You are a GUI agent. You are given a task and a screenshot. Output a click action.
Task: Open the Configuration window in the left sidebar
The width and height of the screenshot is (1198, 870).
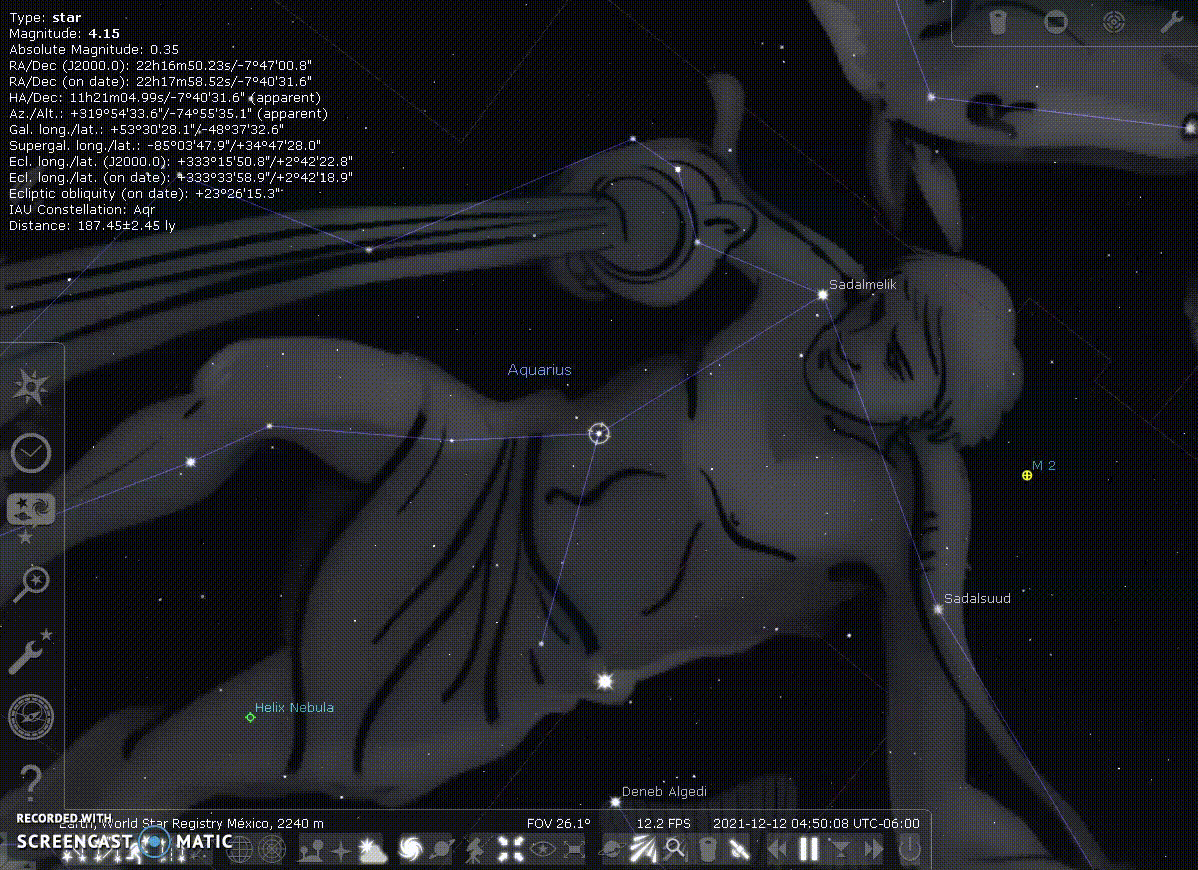pos(31,652)
